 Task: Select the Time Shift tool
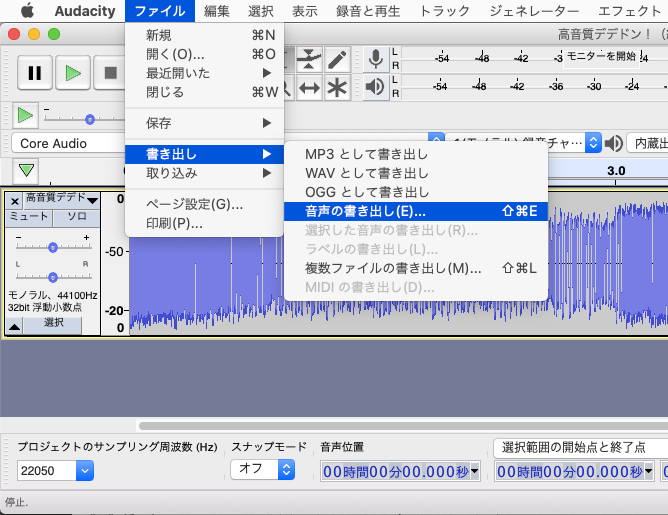click(309, 88)
